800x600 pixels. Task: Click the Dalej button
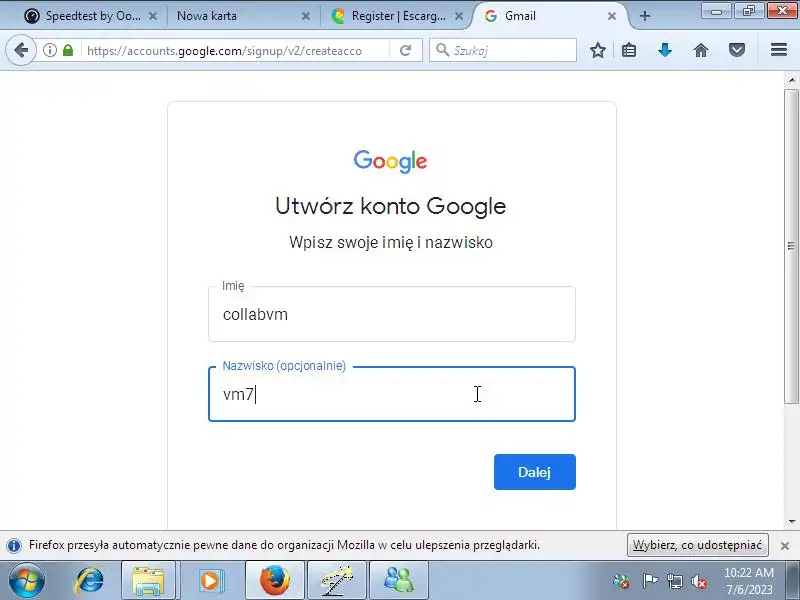pyautogui.click(x=535, y=472)
